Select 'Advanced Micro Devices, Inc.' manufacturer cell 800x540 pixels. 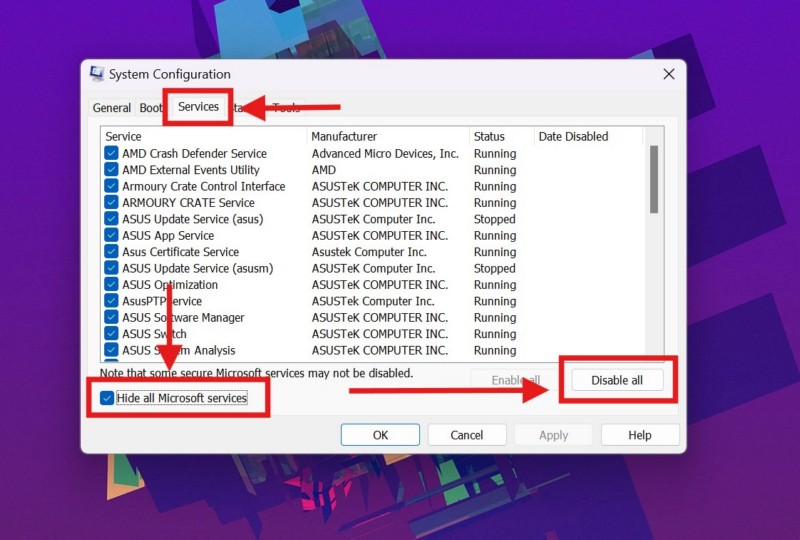point(385,153)
